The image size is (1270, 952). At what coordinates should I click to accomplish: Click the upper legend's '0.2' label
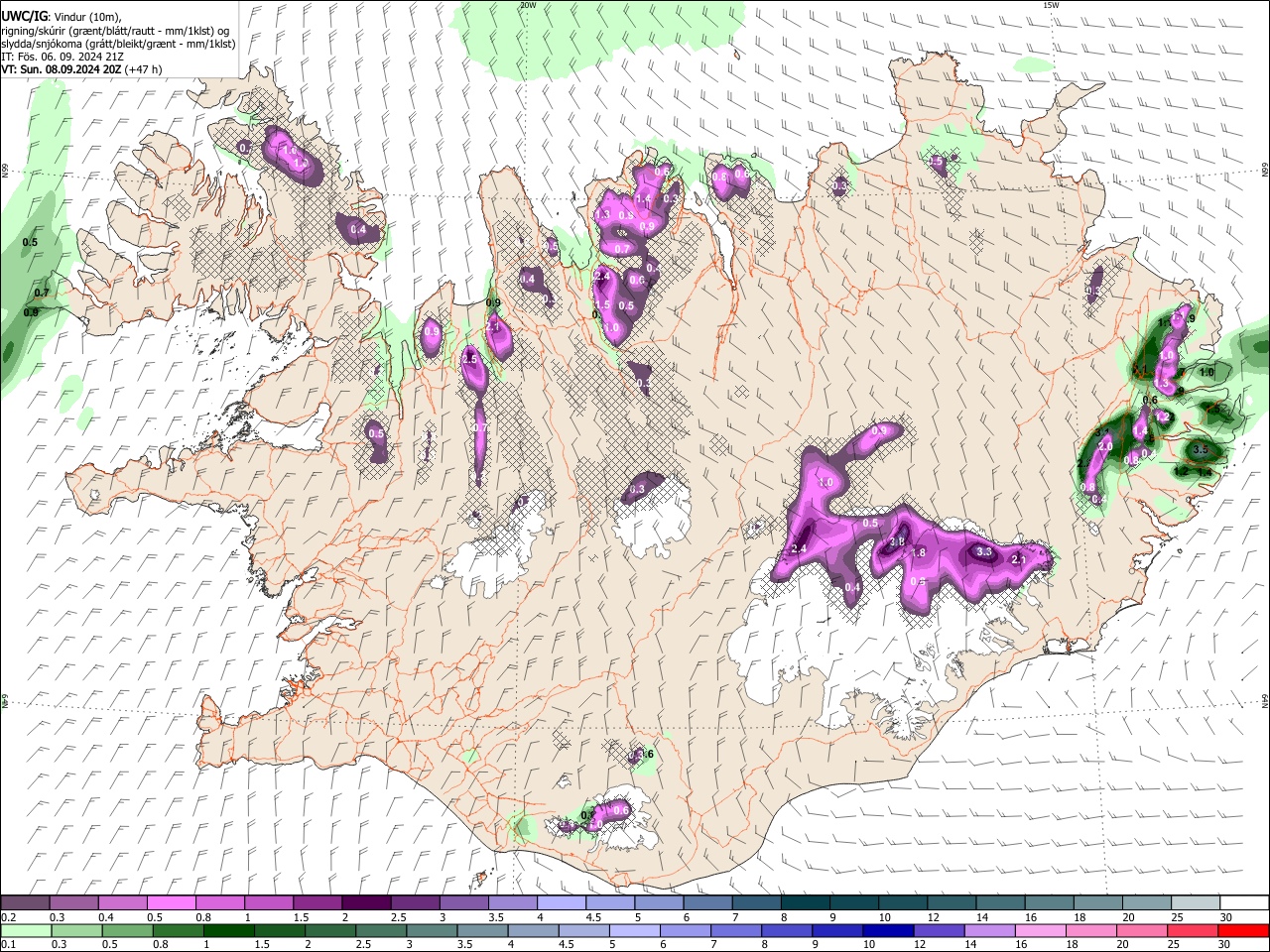(8, 917)
